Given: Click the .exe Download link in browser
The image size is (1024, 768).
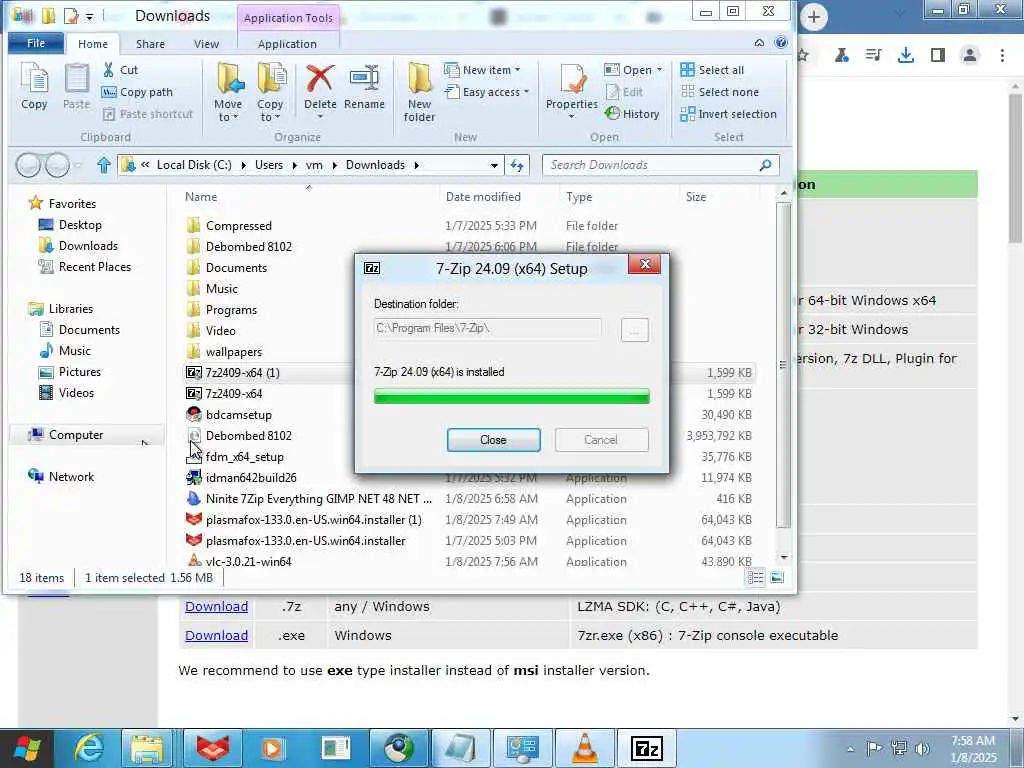Looking at the screenshot, I should (x=216, y=635).
